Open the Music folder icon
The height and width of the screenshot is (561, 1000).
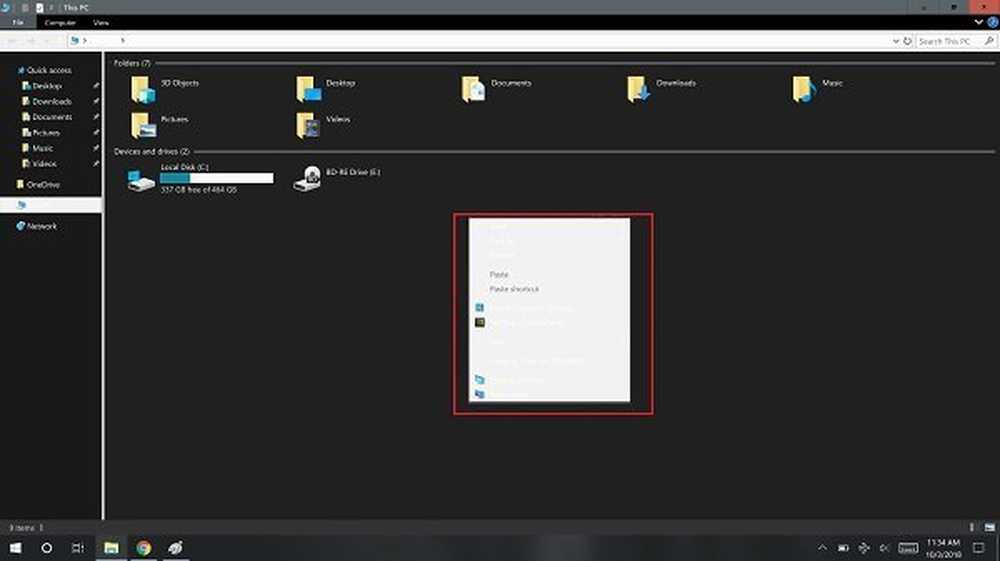[803, 89]
